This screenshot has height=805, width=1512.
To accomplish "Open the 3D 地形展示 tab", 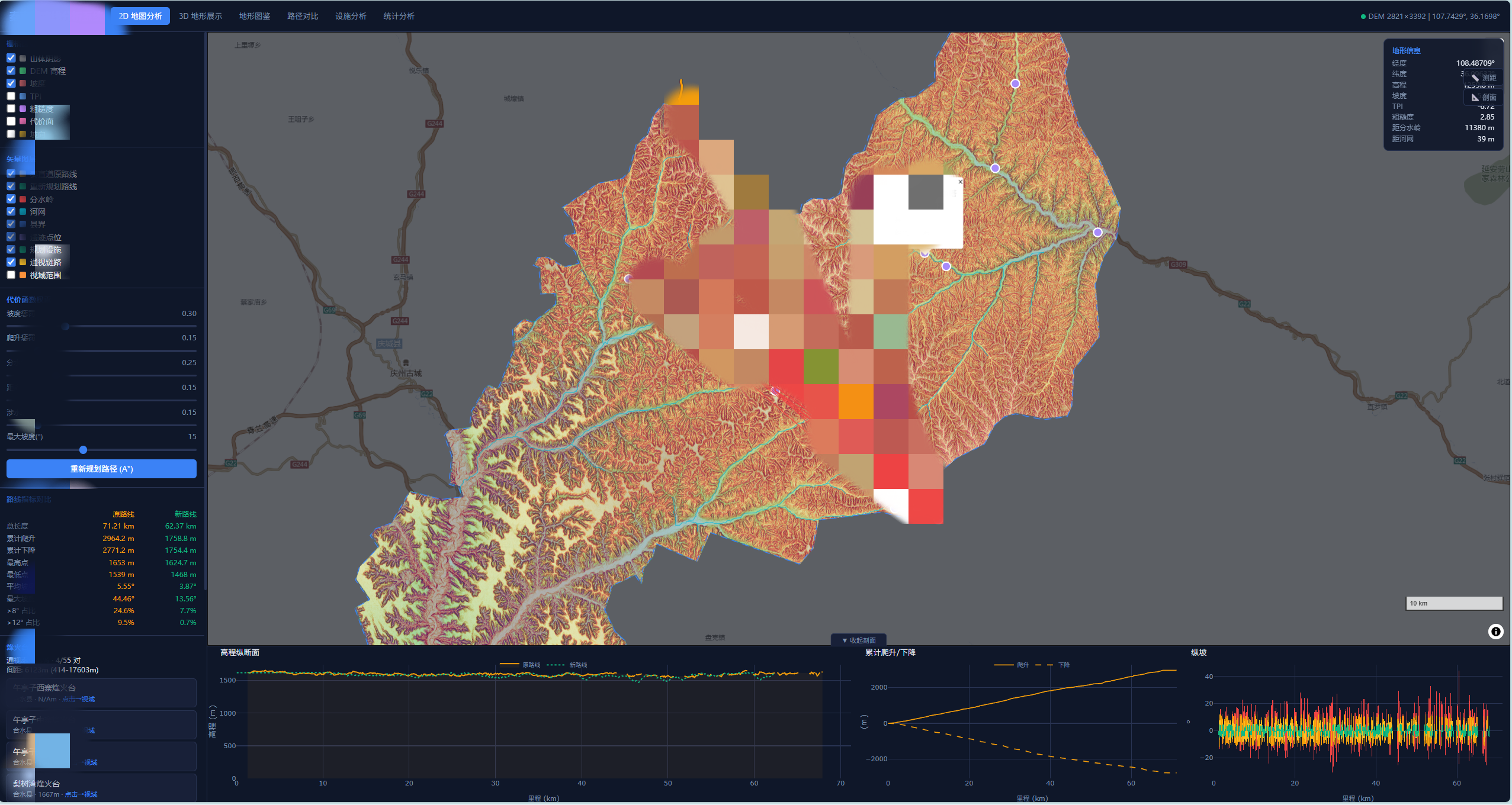I will click(200, 16).
